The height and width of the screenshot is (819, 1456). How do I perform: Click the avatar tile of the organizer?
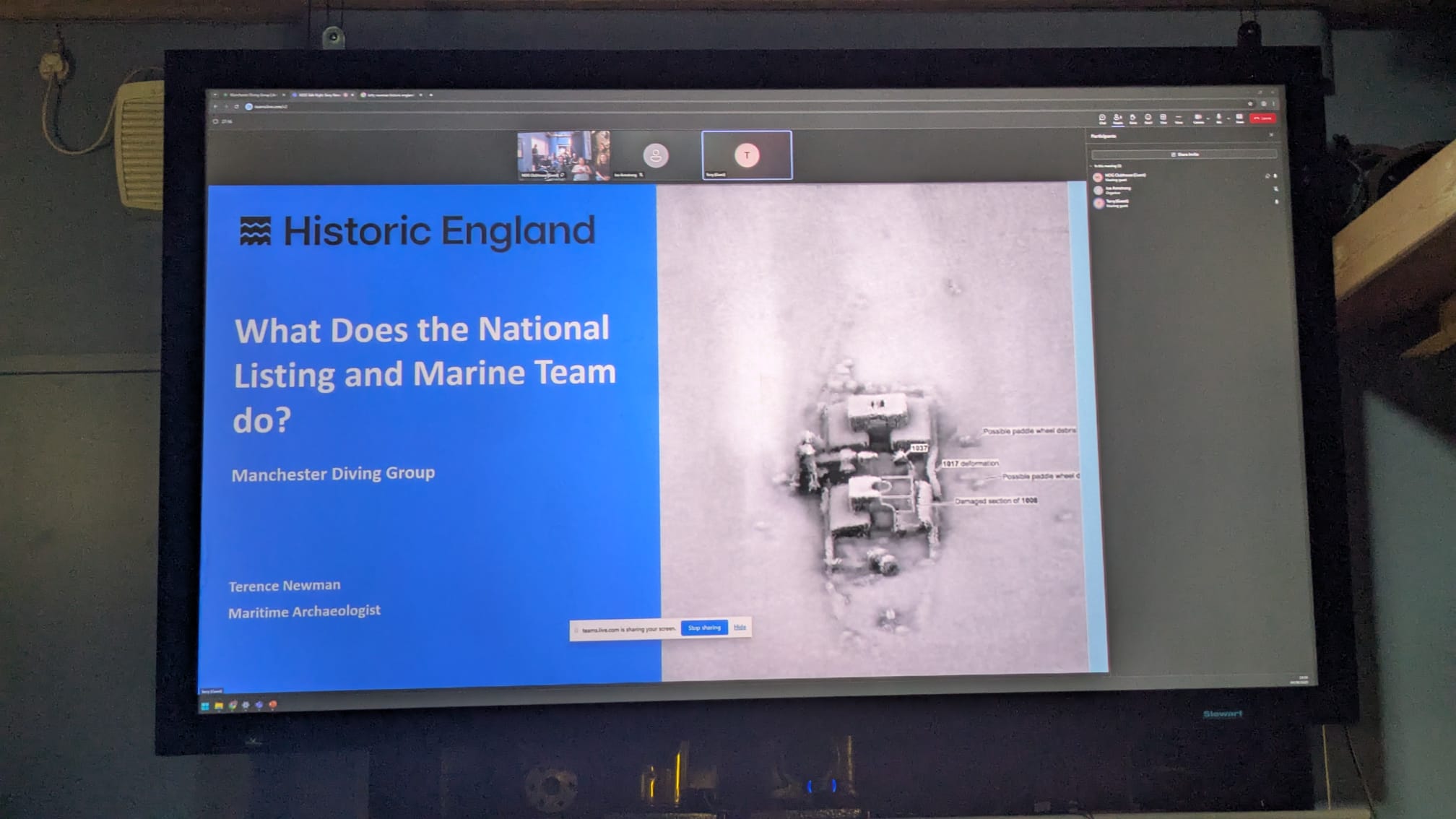pyautogui.click(x=655, y=155)
